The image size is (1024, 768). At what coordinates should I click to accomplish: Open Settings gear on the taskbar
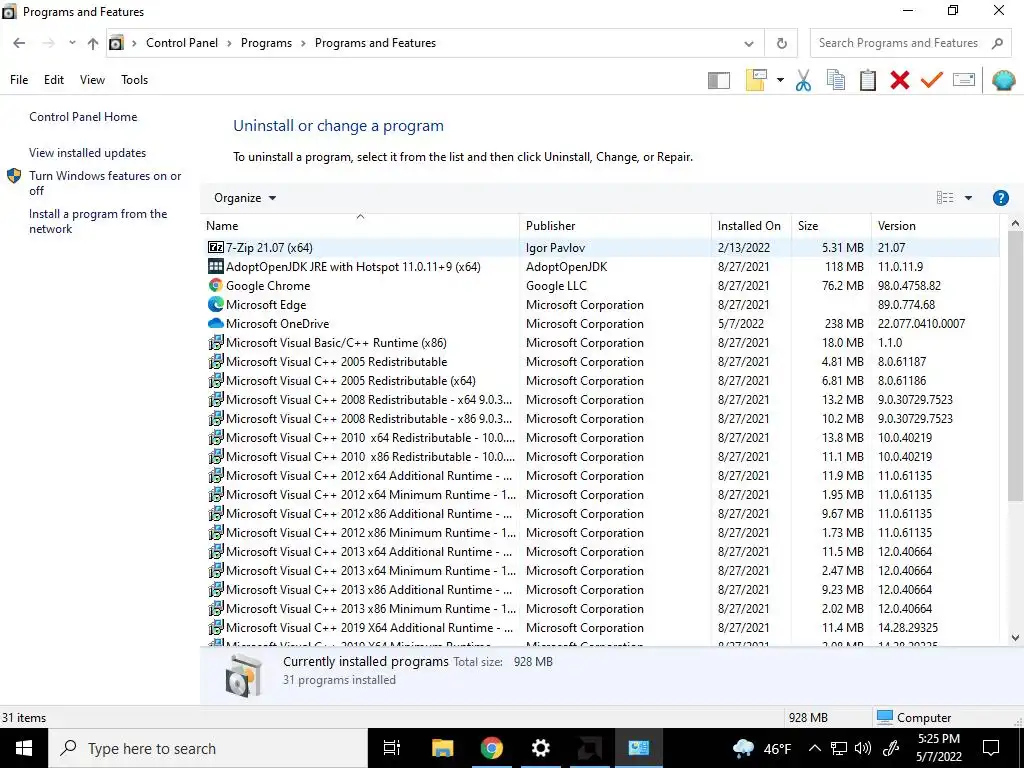click(541, 748)
